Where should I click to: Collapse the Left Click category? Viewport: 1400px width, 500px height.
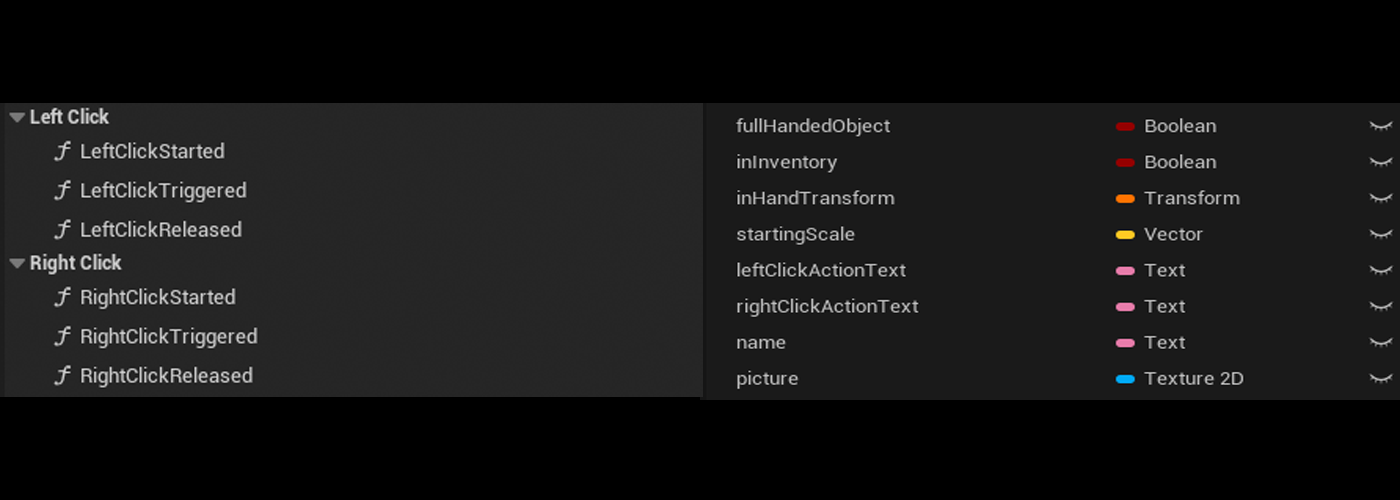click(17, 118)
